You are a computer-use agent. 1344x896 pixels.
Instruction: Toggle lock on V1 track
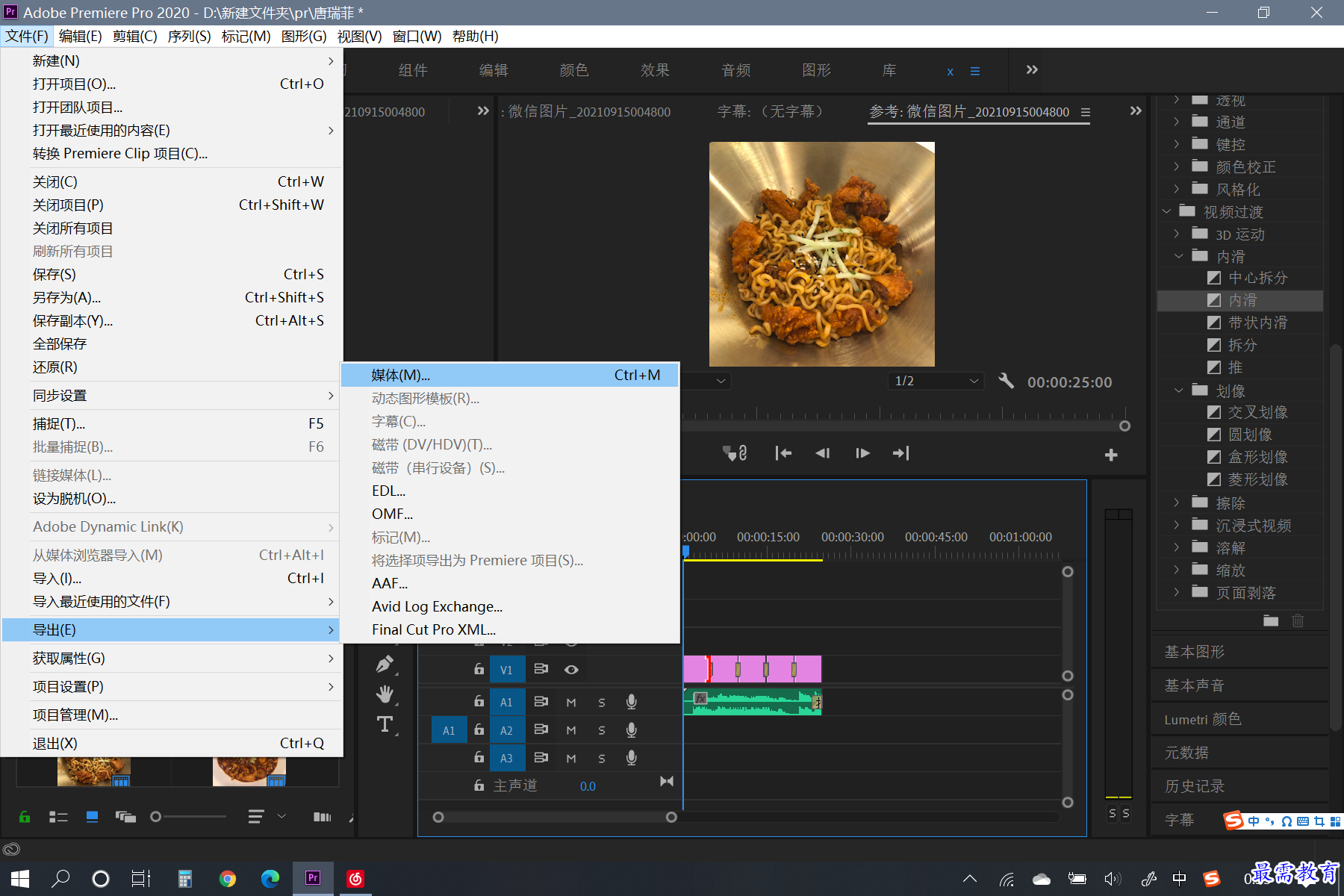(479, 669)
